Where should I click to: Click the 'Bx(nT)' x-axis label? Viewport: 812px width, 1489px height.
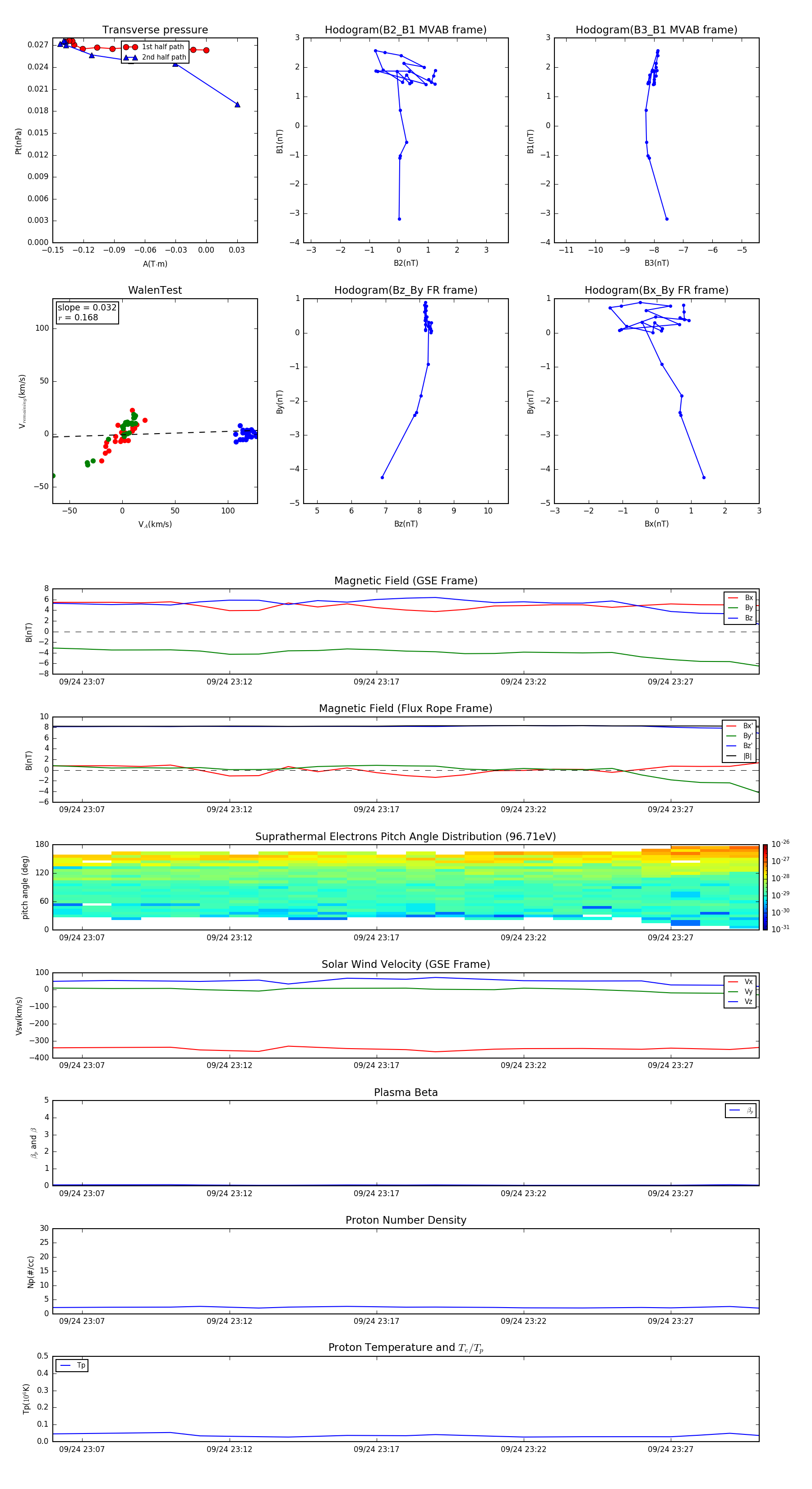[x=656, y=524]
